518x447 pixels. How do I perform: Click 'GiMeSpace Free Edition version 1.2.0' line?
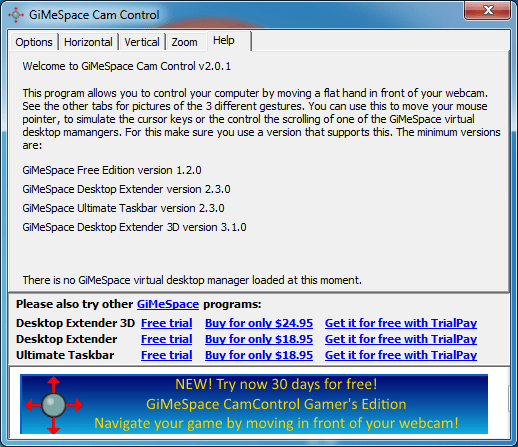pyautogui.click(x=112, y=170)
